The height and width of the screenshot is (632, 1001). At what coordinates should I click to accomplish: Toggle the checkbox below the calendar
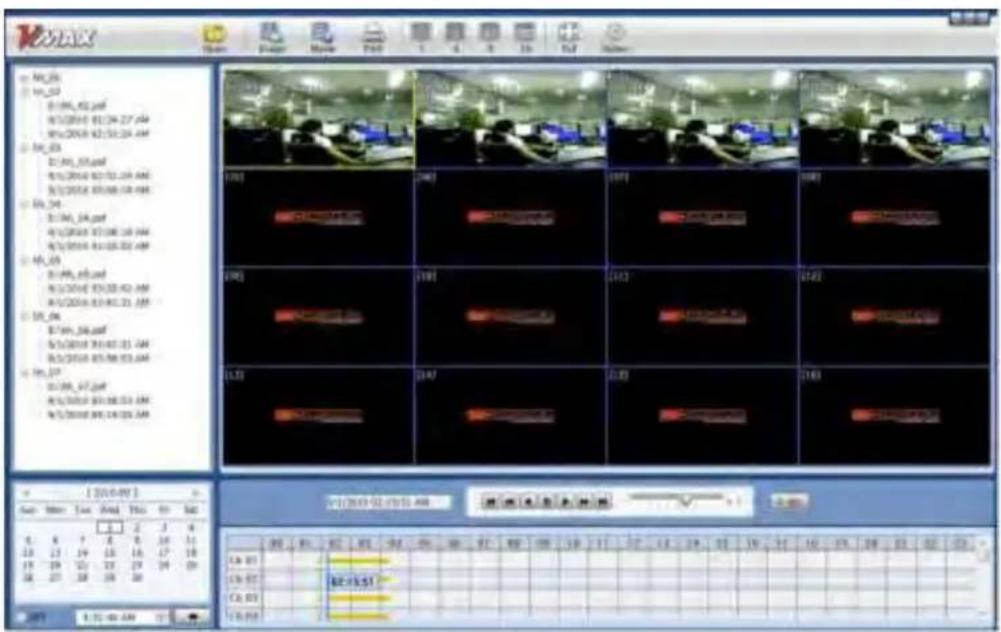coord(21,617)
